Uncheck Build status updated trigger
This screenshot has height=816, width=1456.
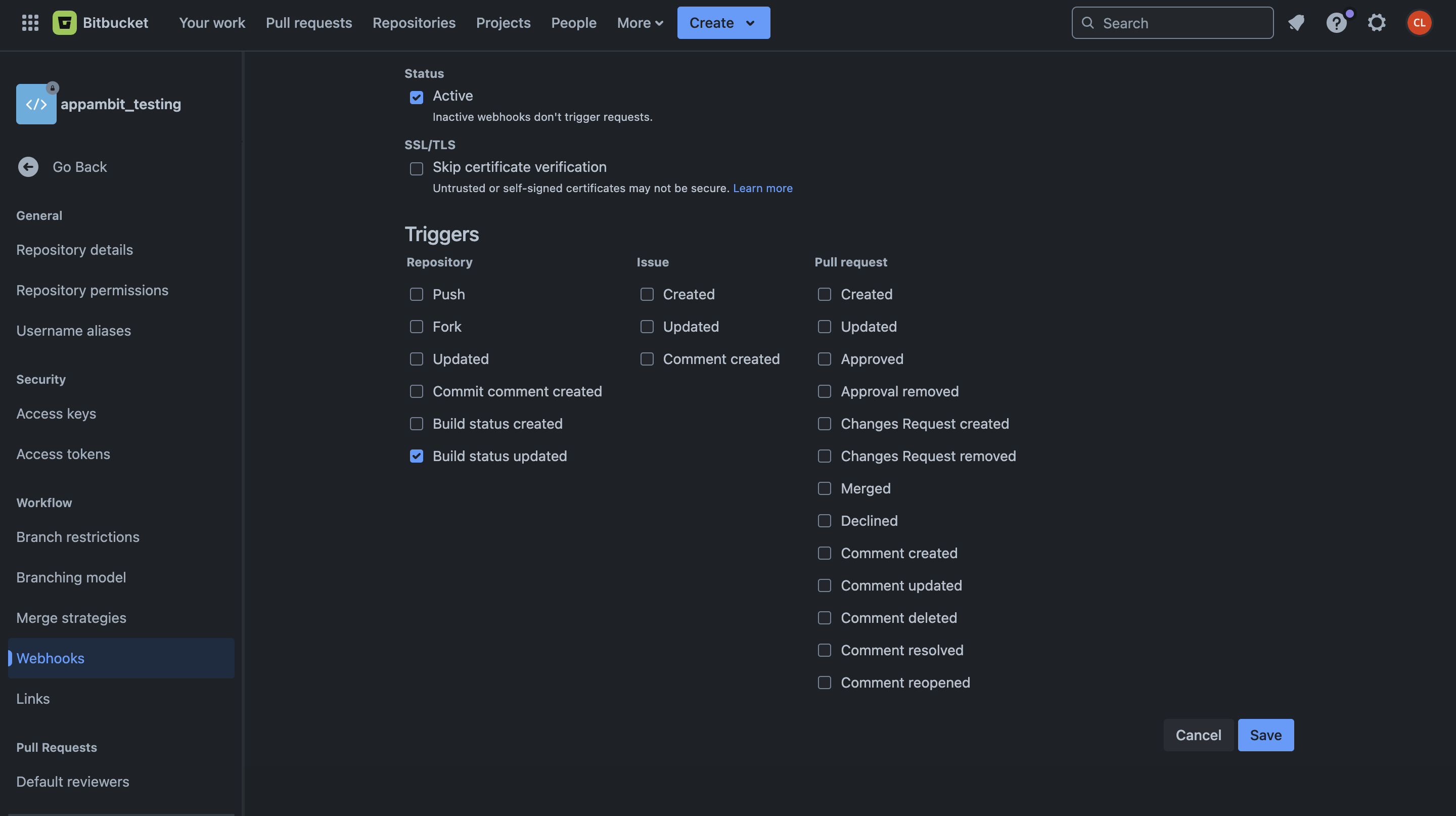tap(417, 456)
